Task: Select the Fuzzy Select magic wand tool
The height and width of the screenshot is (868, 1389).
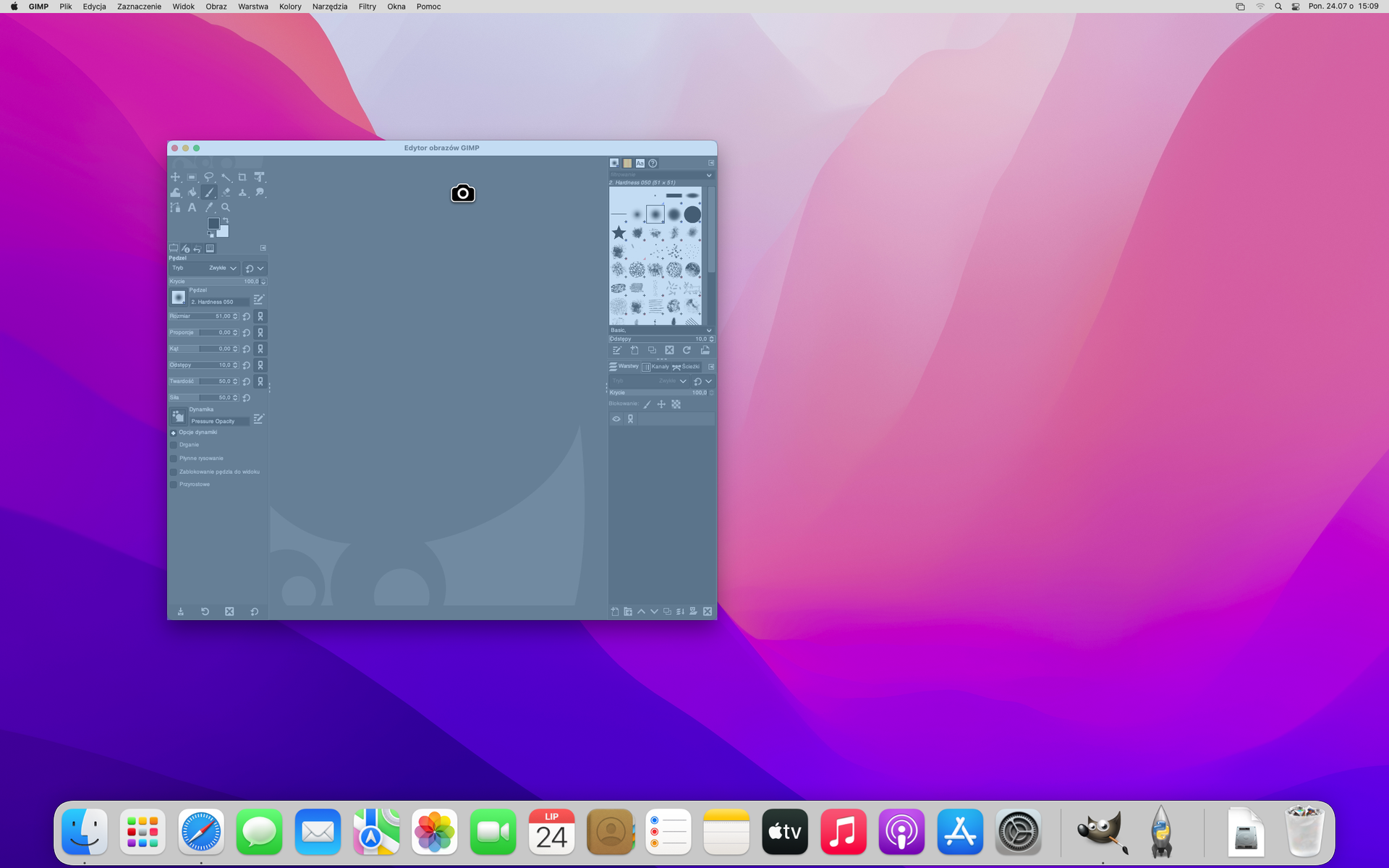Action: pos(226,177)
